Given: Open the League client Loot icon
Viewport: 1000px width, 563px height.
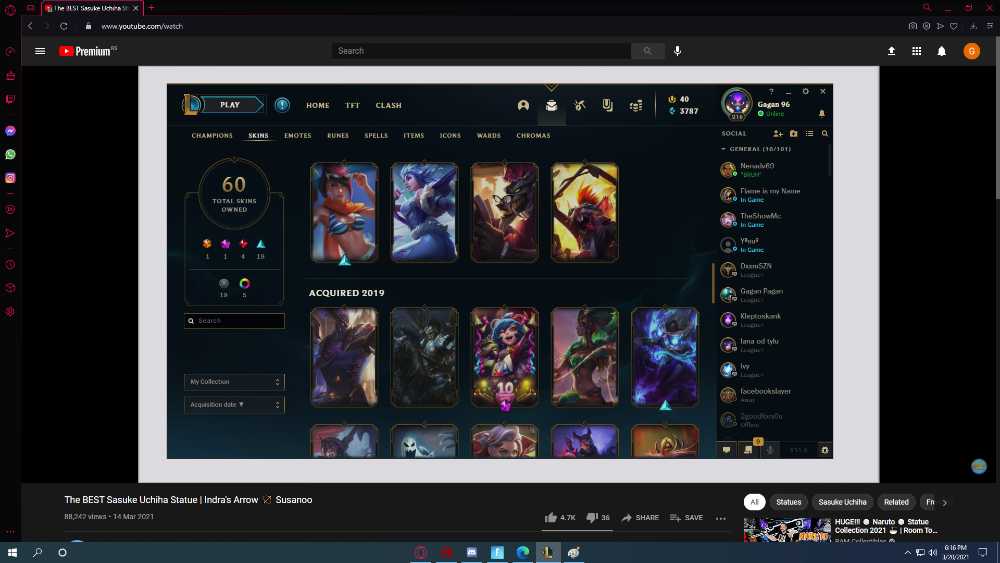Looking at the screenshot, I should (x=607, y=105).
